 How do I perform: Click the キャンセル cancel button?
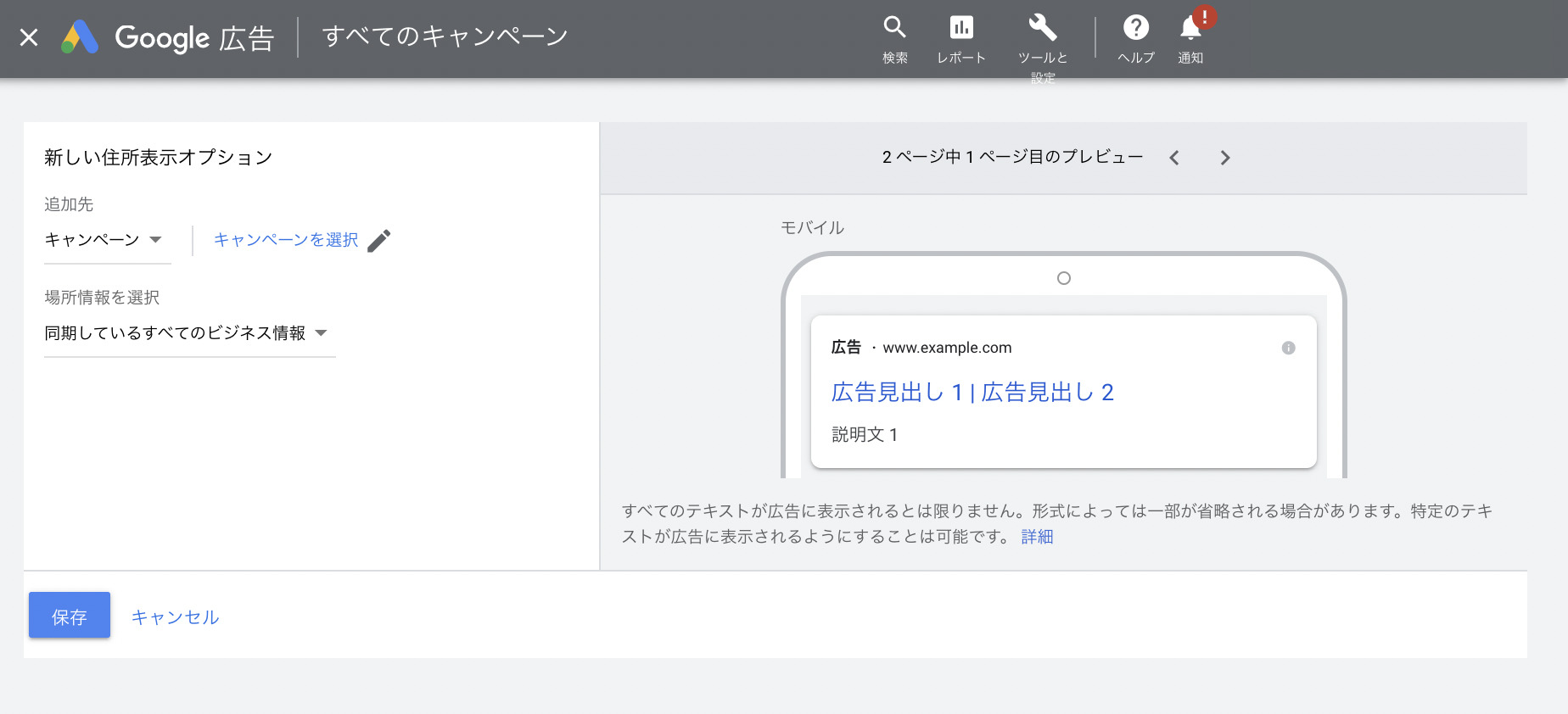coord(176,617)
